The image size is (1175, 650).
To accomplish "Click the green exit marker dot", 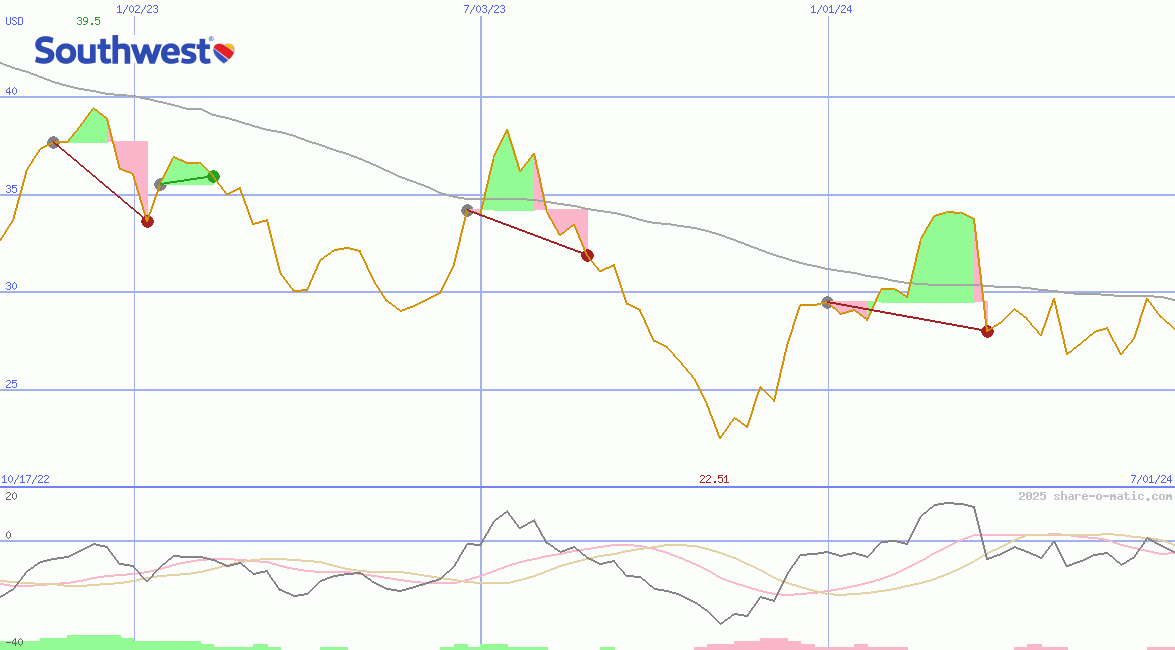I will [213, 177].
